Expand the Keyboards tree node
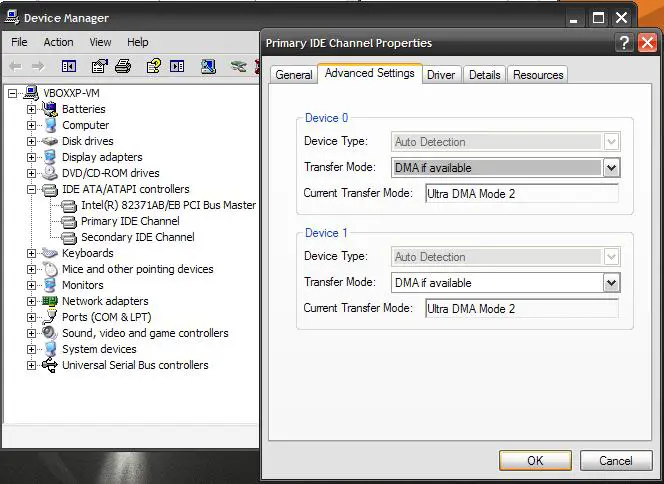Viewport: 664px width, 484px height. 31,253
